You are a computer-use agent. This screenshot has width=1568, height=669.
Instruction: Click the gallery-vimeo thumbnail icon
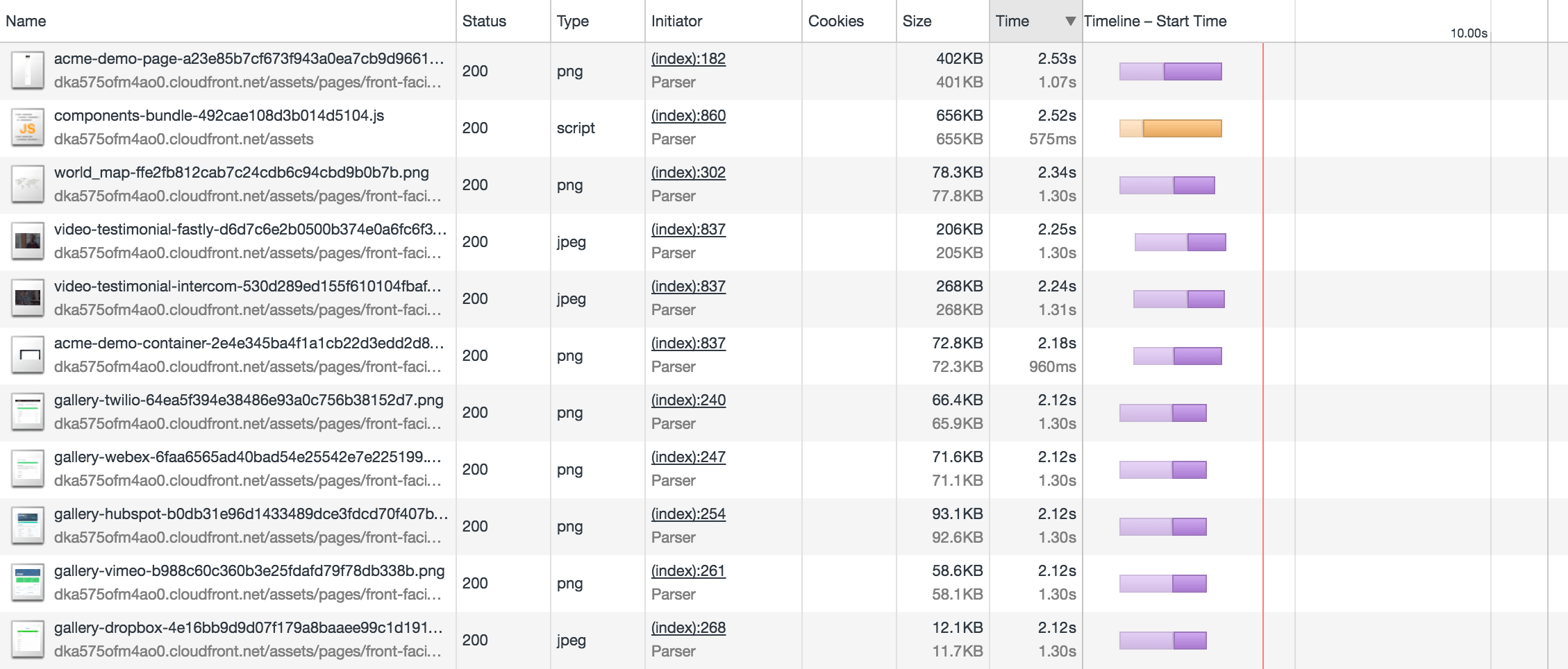28,583
